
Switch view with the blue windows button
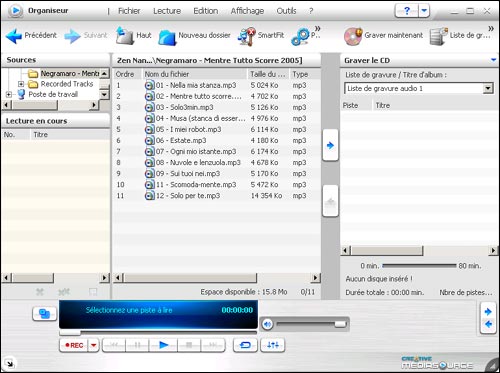point(45,314)
